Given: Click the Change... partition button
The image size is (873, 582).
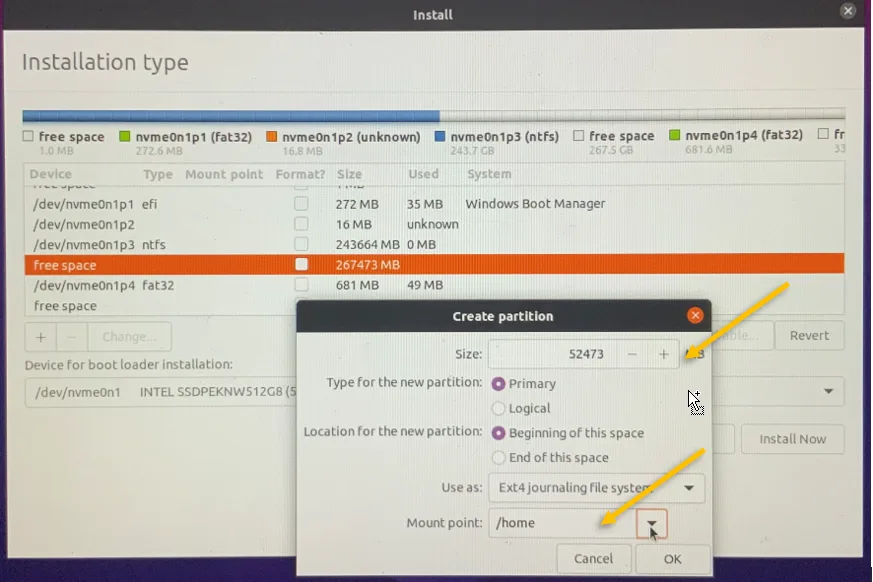Looking at the screenshot, I should coord(129,337).
